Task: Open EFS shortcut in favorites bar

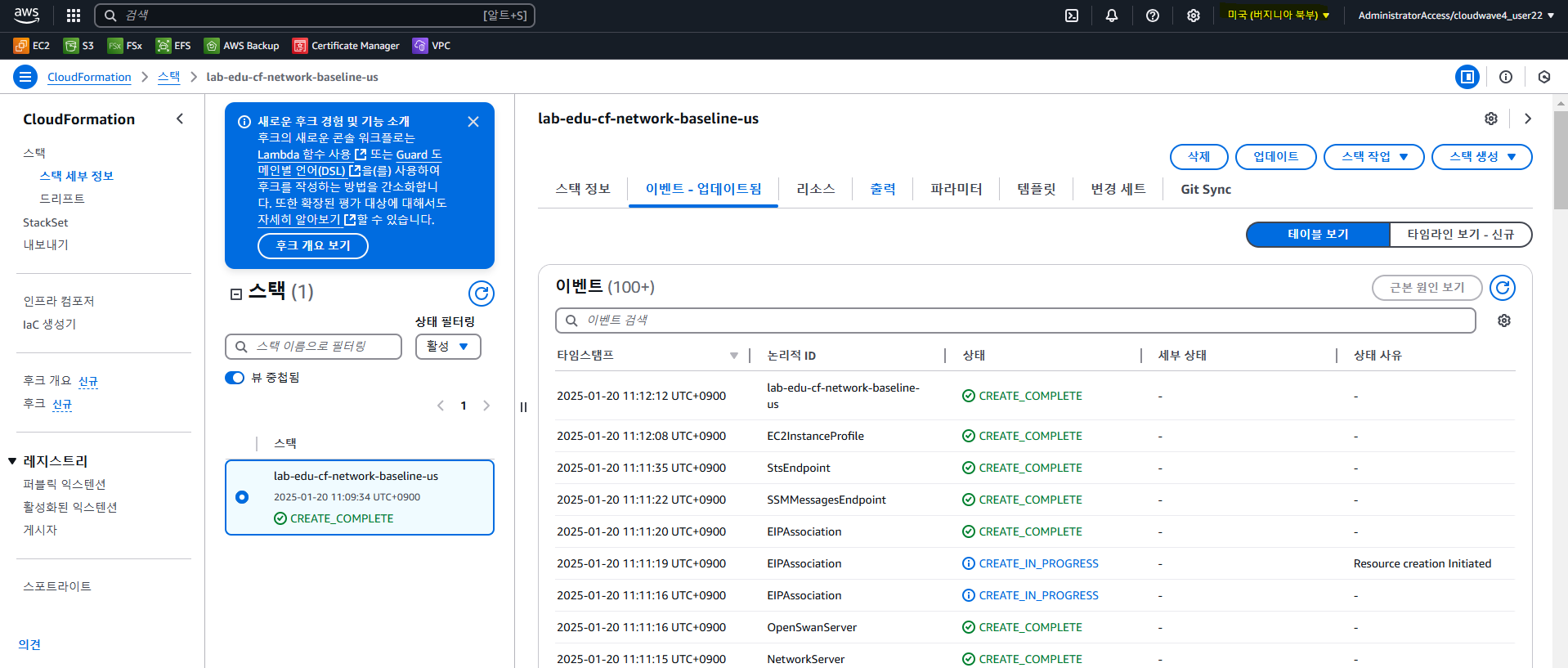Action: click(173, 46)
